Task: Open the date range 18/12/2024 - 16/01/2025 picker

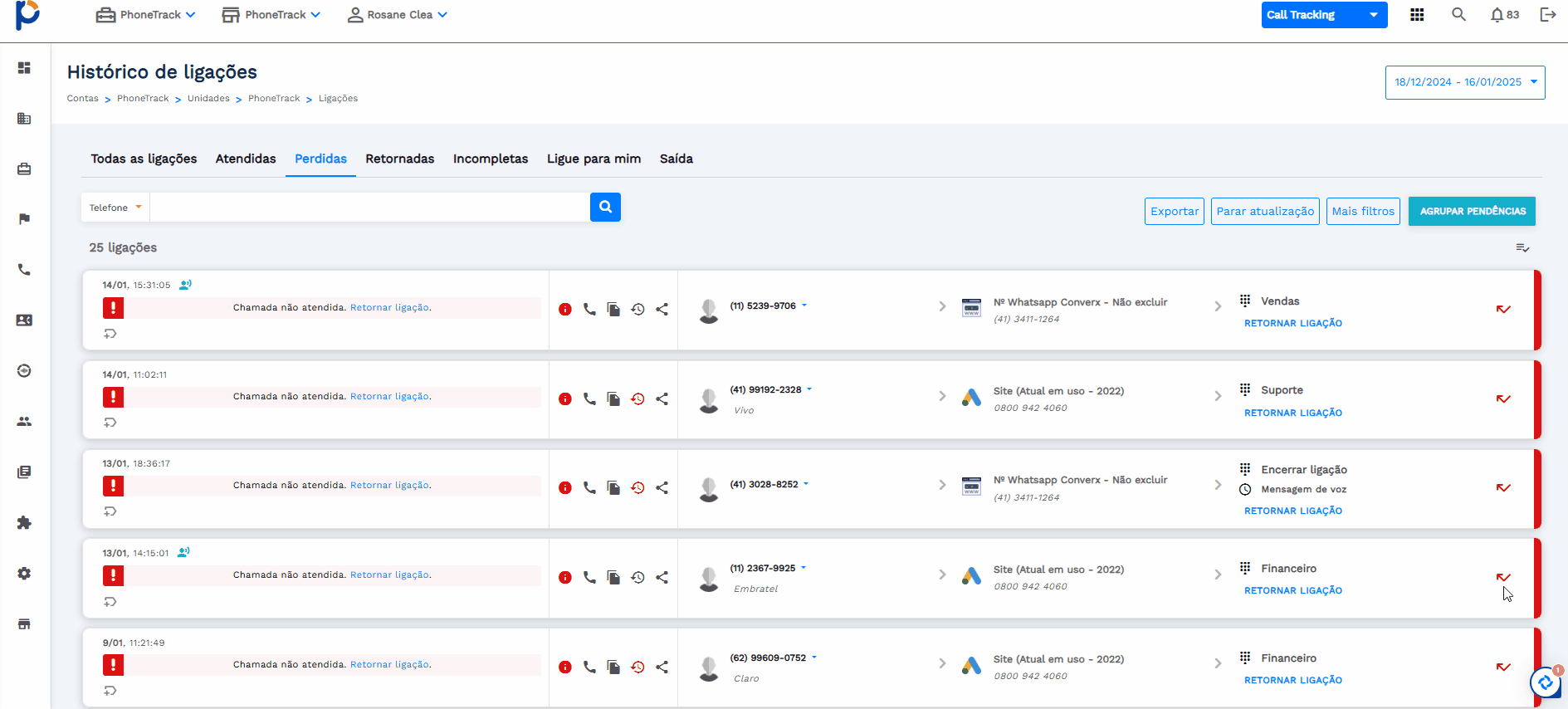Action: pyautogui.click(x=1465, y=82)
